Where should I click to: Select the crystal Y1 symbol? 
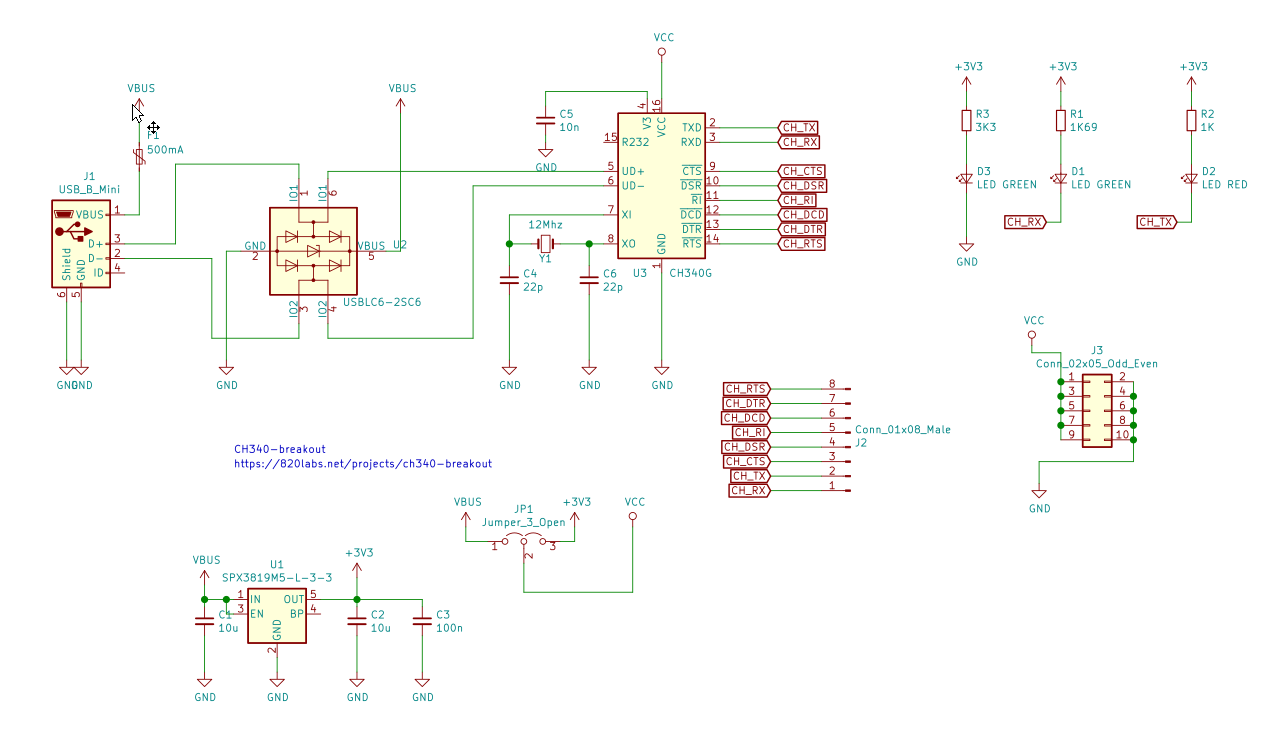coord(546,244)
